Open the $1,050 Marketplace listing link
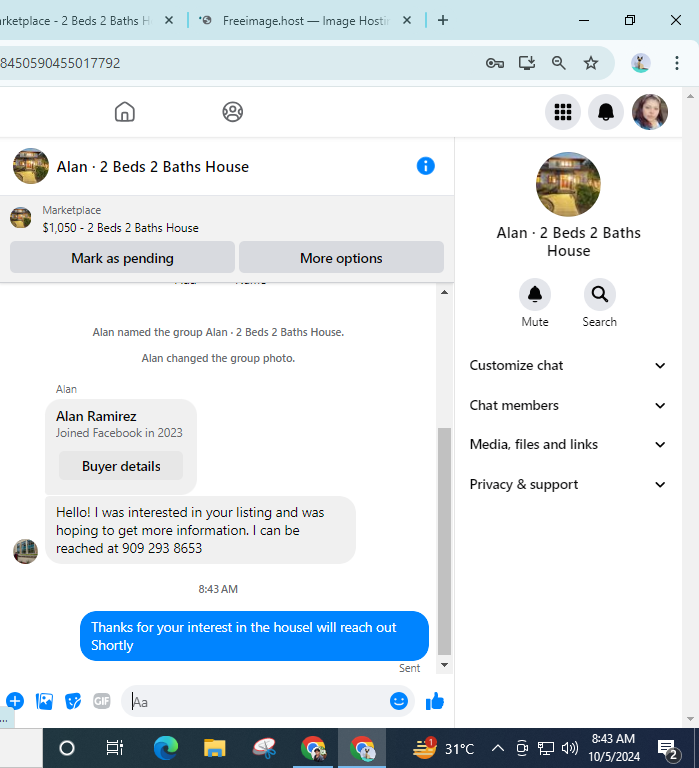This screenshot has width=699, height=768. tap(121, 228)
